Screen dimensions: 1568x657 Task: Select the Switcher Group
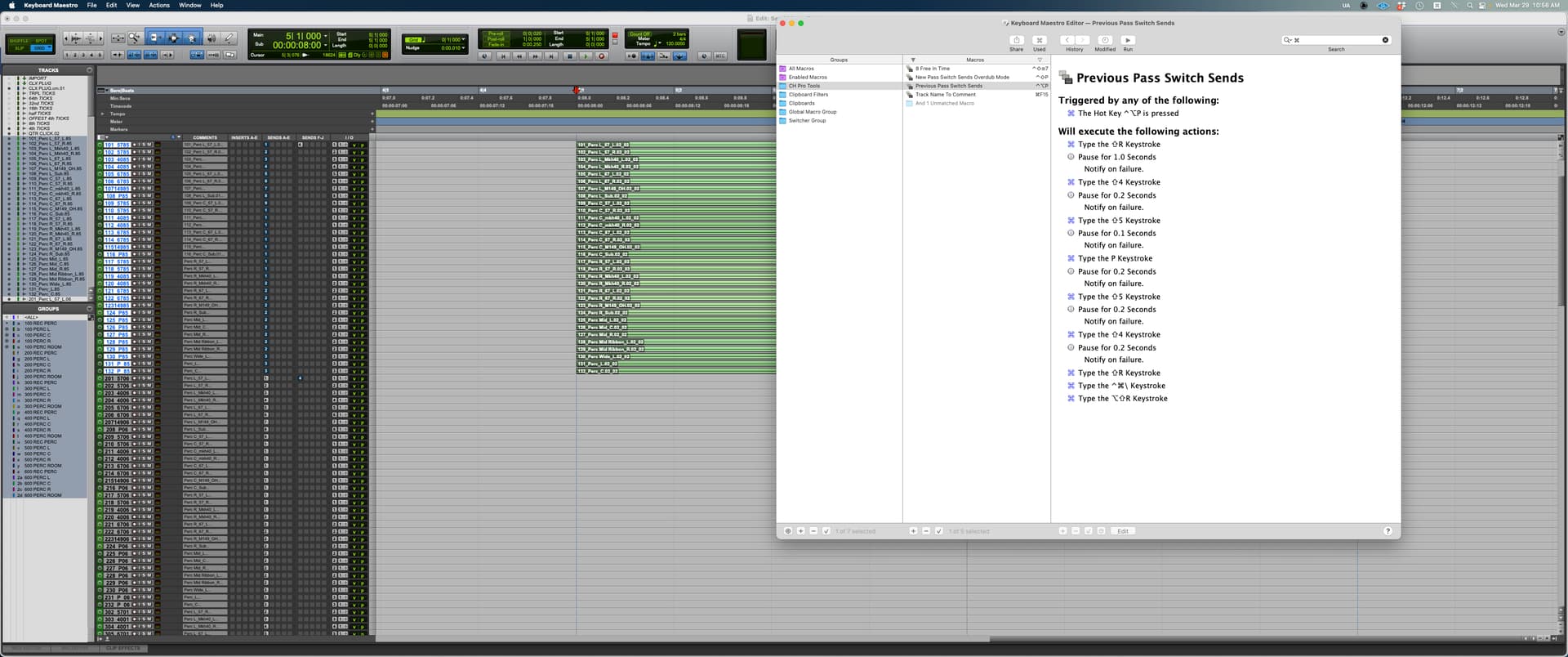(x=840, y=121)
